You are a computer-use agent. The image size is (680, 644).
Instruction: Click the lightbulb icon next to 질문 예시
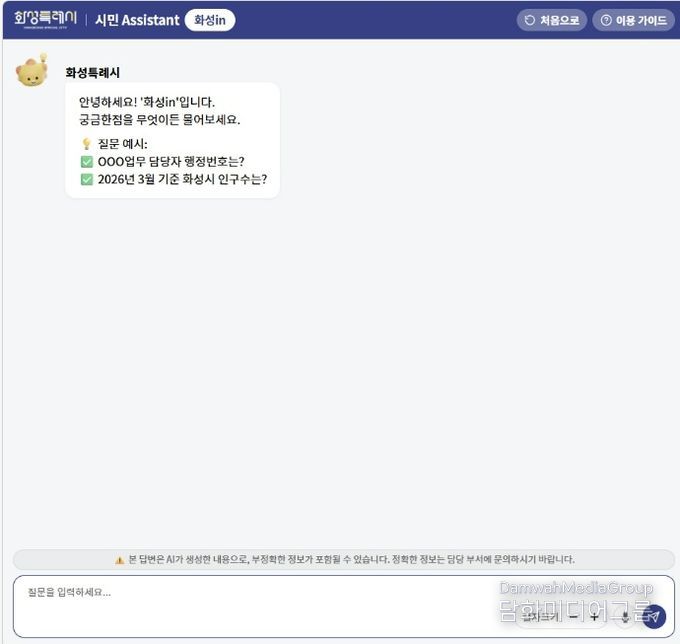86,144
